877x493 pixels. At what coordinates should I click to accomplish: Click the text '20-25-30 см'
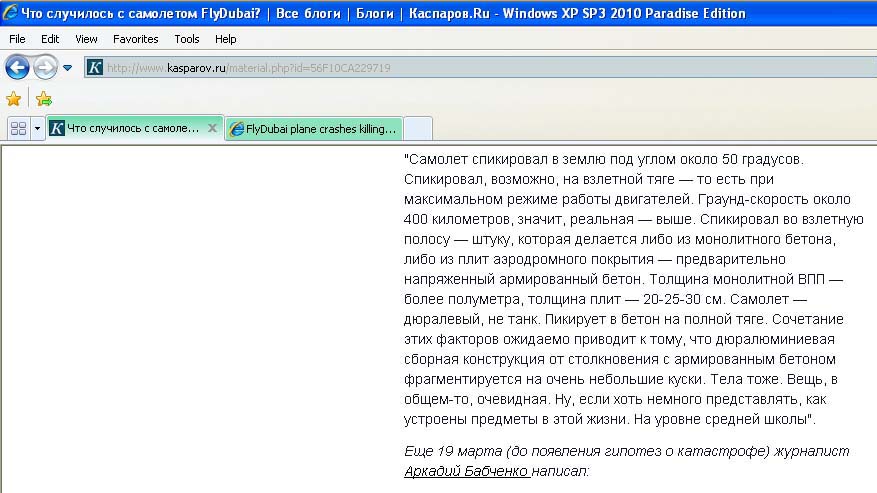coord(682,299)
